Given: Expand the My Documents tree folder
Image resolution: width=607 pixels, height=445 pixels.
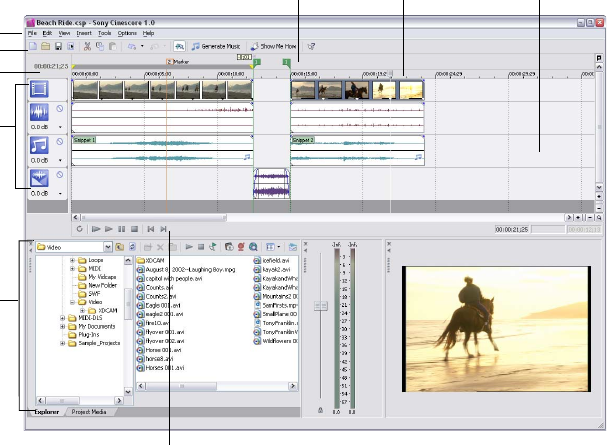Looking at the screenshot, I should tap(63, 326).
